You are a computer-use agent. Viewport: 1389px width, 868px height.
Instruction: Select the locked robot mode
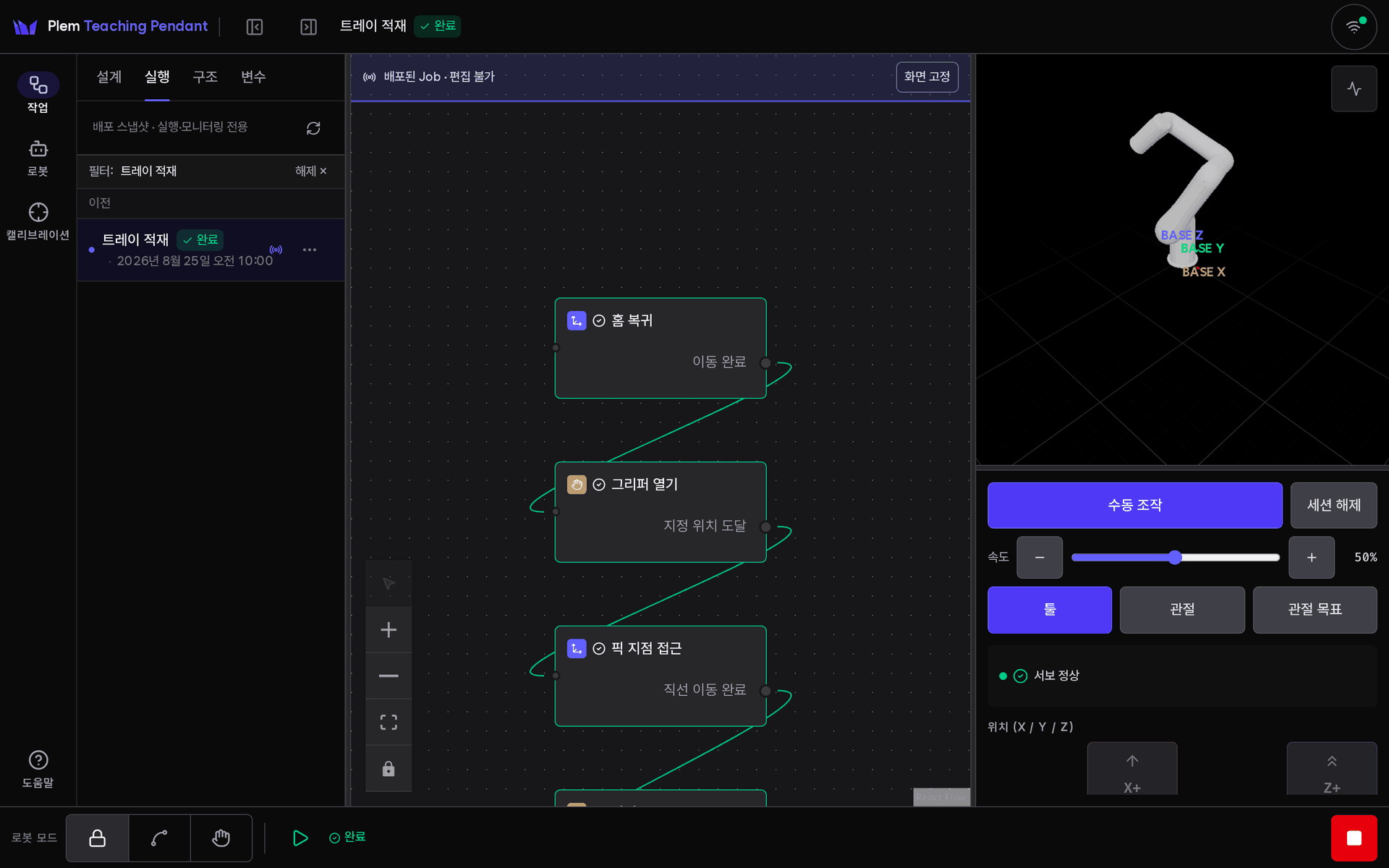(x=97, y=838)
